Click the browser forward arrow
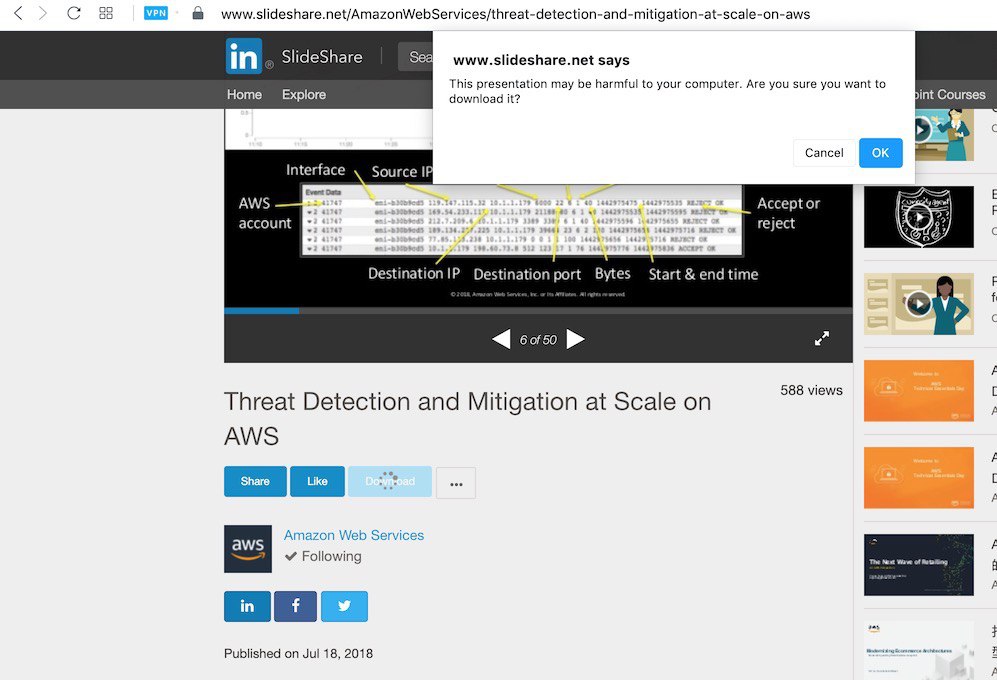 [x=43, y=13]
